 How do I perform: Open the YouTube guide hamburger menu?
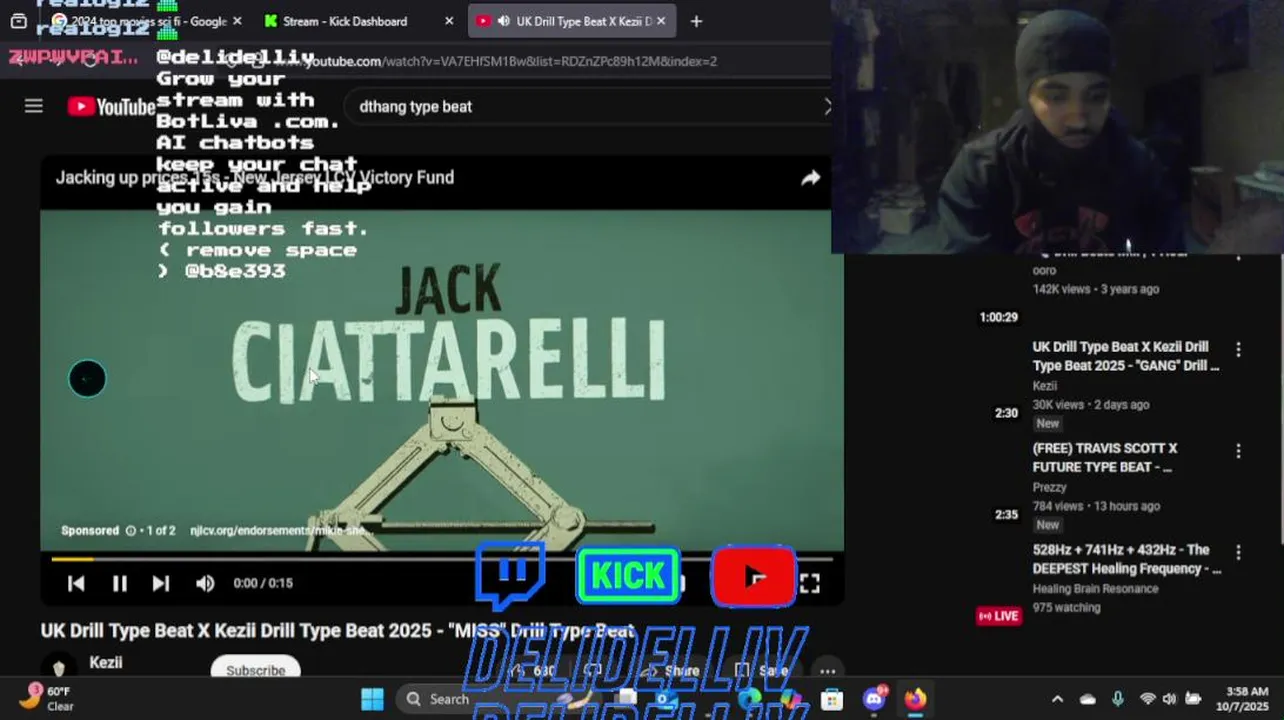(x=34, y=106)
